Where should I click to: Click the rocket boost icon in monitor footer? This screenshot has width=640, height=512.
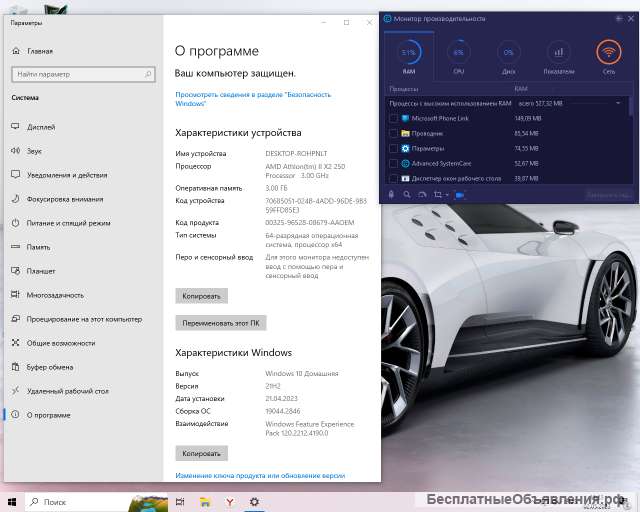391,194
